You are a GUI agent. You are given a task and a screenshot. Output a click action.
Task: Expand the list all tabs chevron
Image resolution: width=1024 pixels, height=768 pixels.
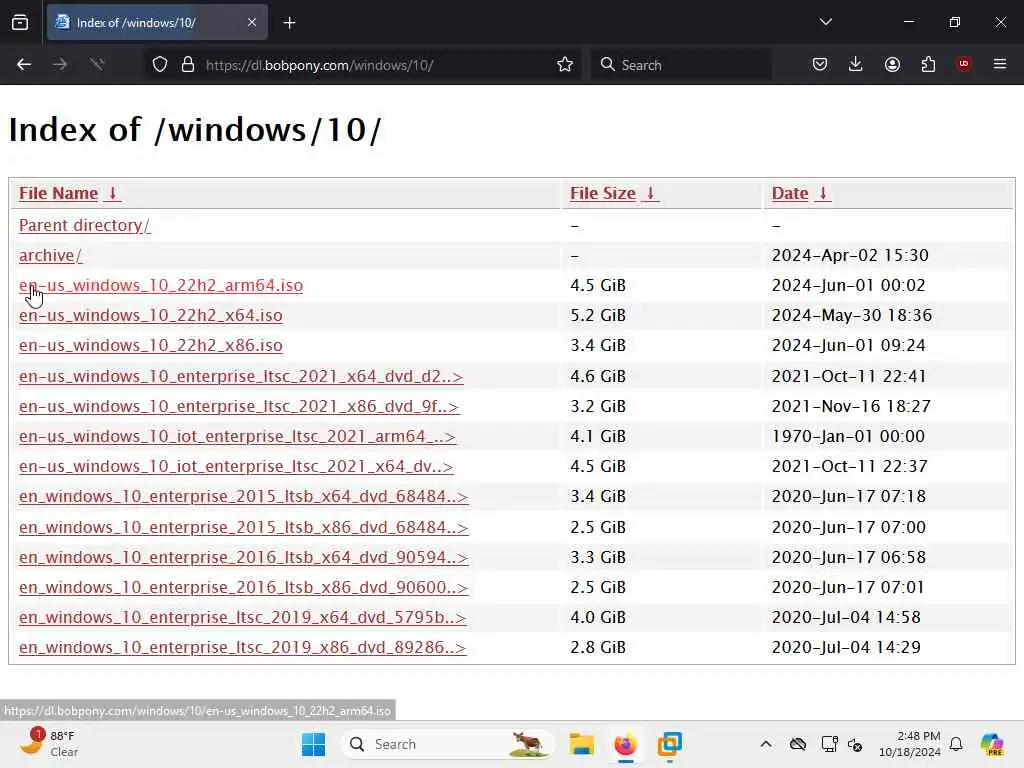(825, 22)
